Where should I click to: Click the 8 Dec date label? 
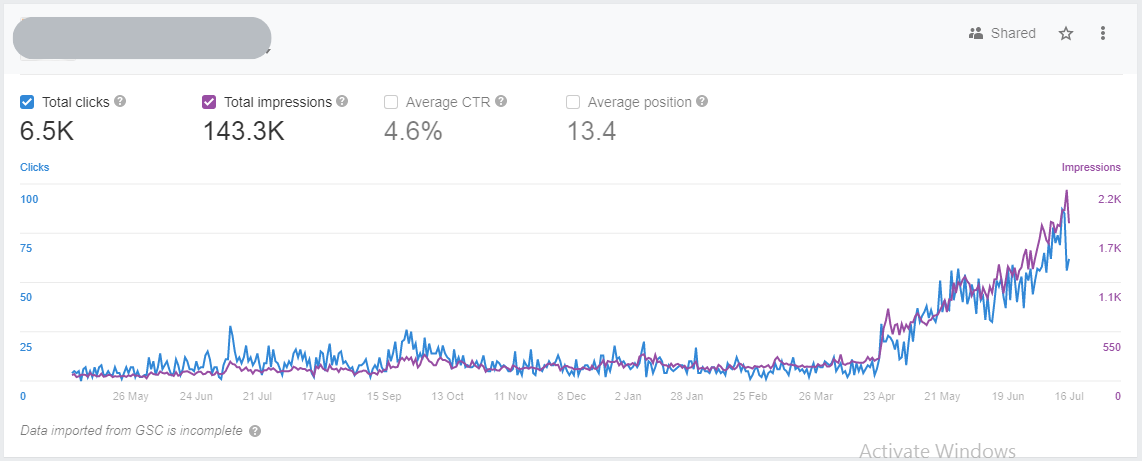point(572,396)
